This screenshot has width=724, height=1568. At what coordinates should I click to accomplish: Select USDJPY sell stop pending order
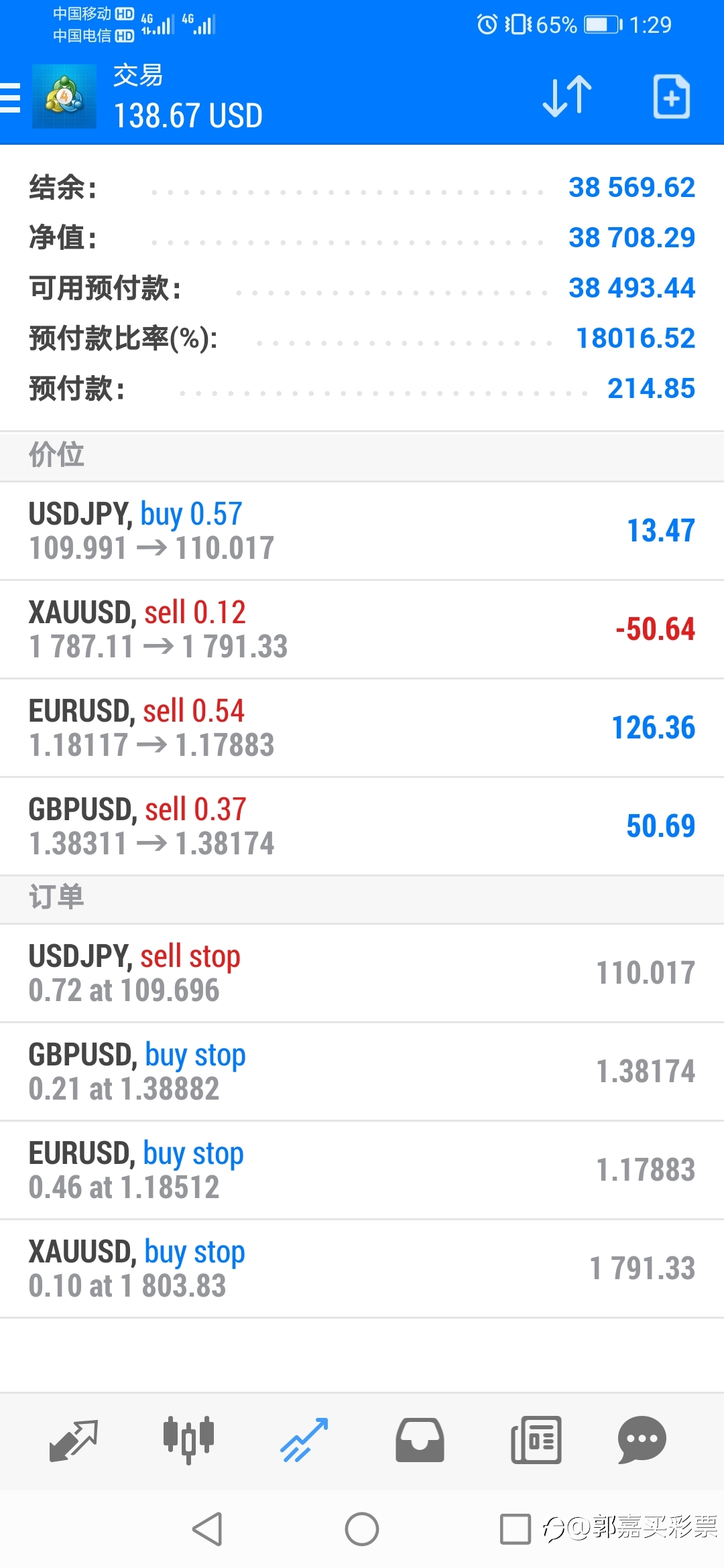click(x=362, y=974)
